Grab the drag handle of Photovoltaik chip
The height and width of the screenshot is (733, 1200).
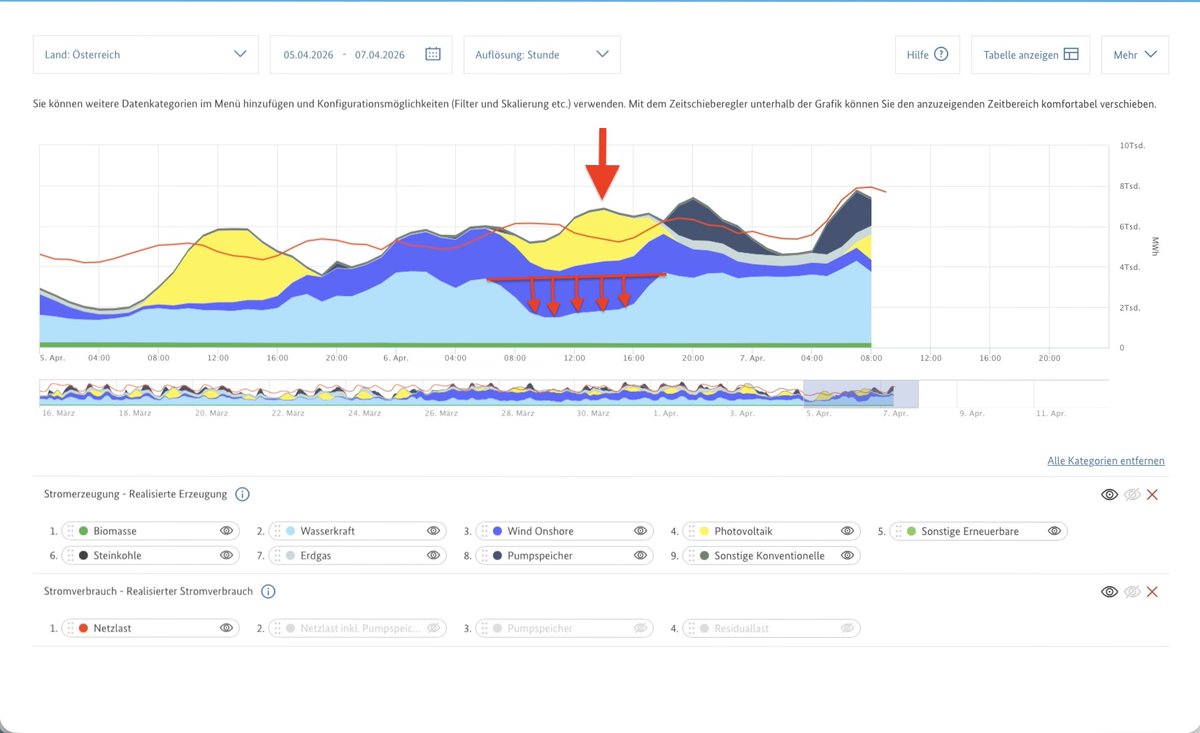tap(691, 531)
